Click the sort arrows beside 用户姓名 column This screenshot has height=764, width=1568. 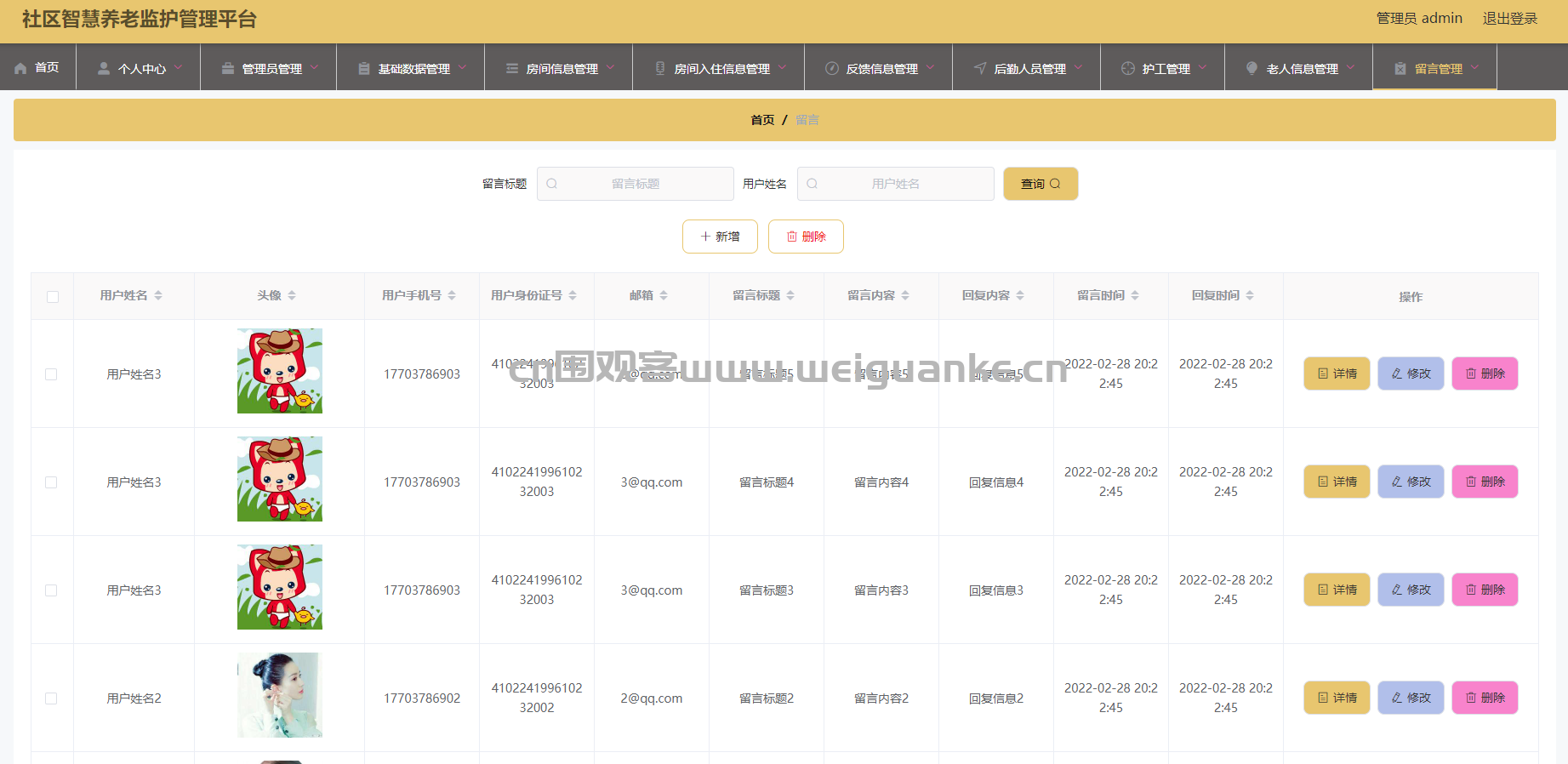pyautogui.click(x=158, y=295)
